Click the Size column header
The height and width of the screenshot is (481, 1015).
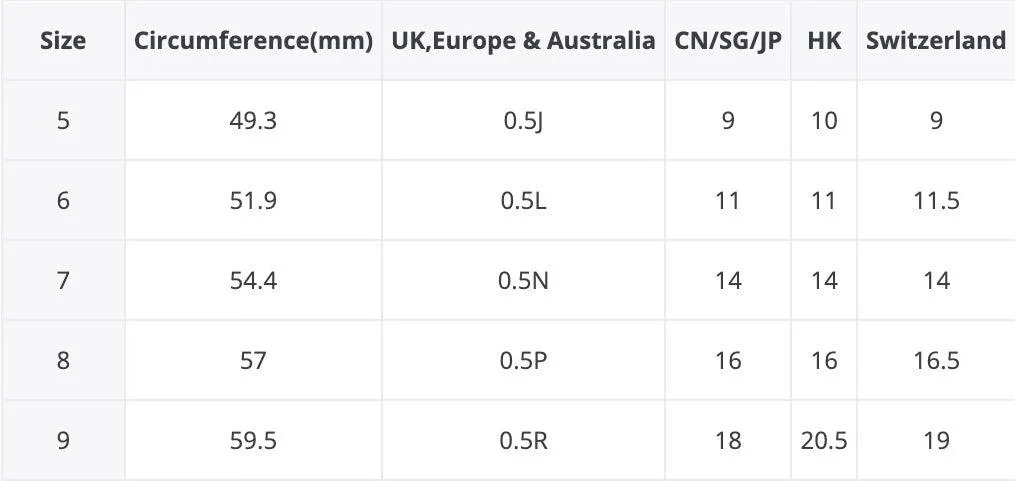(x=63, y=40)
